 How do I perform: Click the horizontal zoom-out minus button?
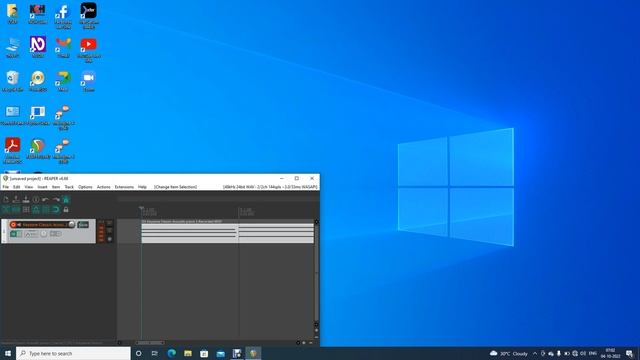click(311, 343)
